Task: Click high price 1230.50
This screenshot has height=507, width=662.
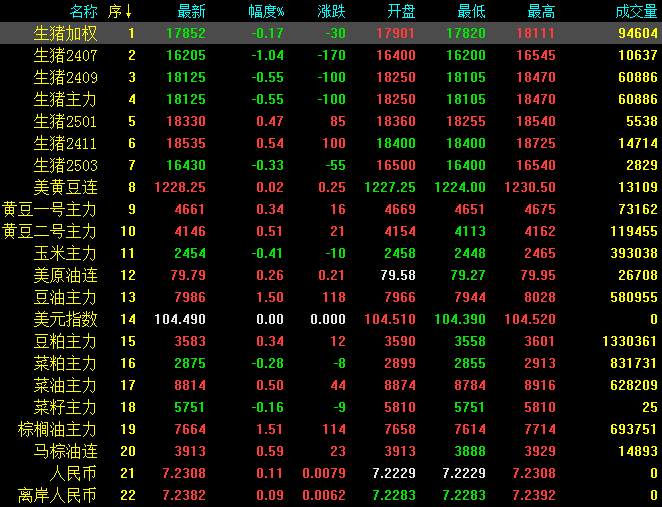Action: click(530, 187)
